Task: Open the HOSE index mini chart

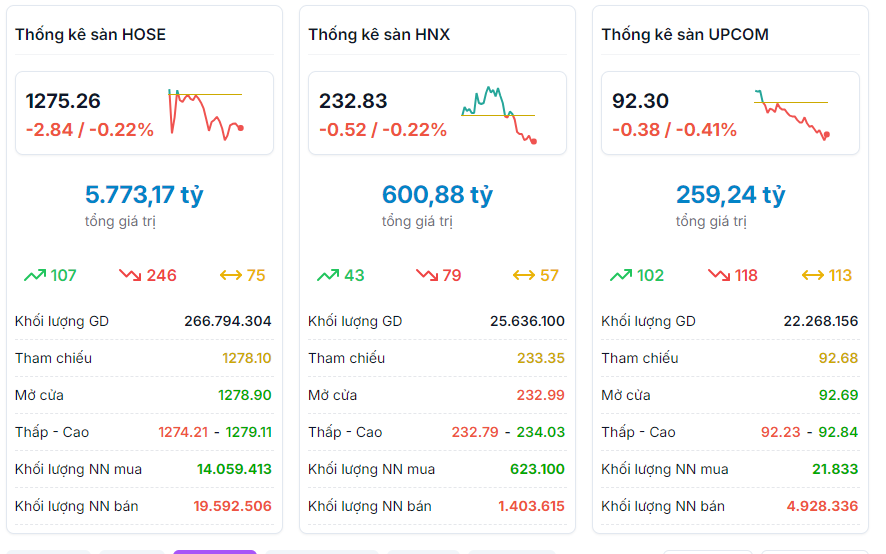Action: (x=206, y=113)
